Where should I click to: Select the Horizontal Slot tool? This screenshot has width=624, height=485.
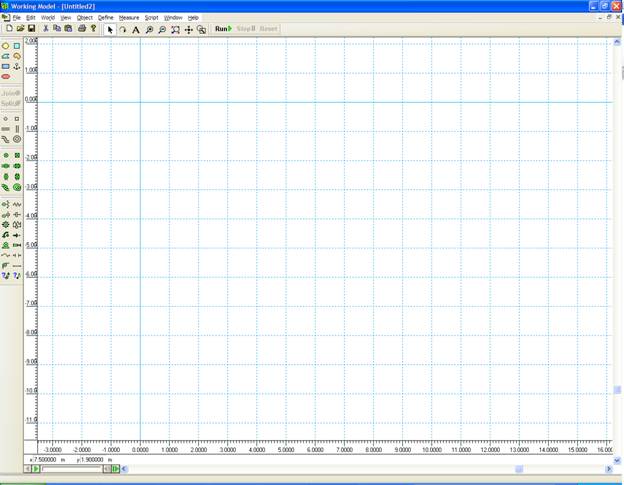[6, 129]
